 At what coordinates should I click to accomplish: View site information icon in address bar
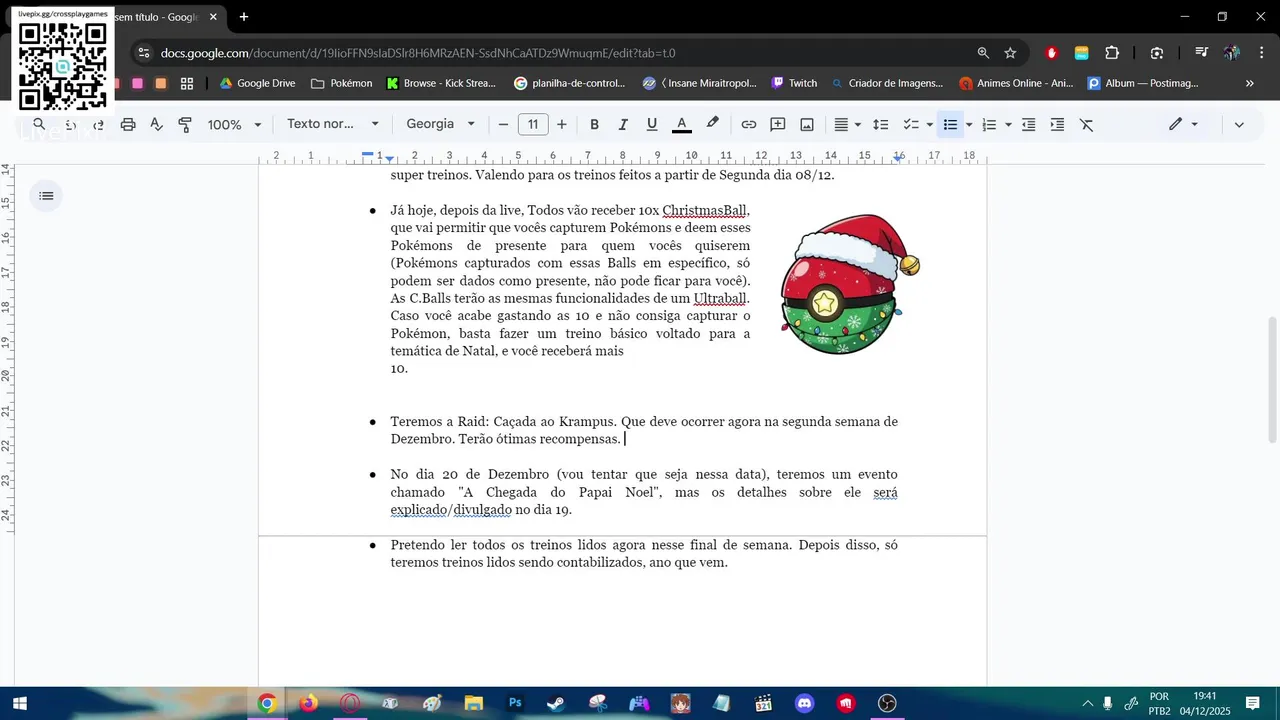point(144,53)
